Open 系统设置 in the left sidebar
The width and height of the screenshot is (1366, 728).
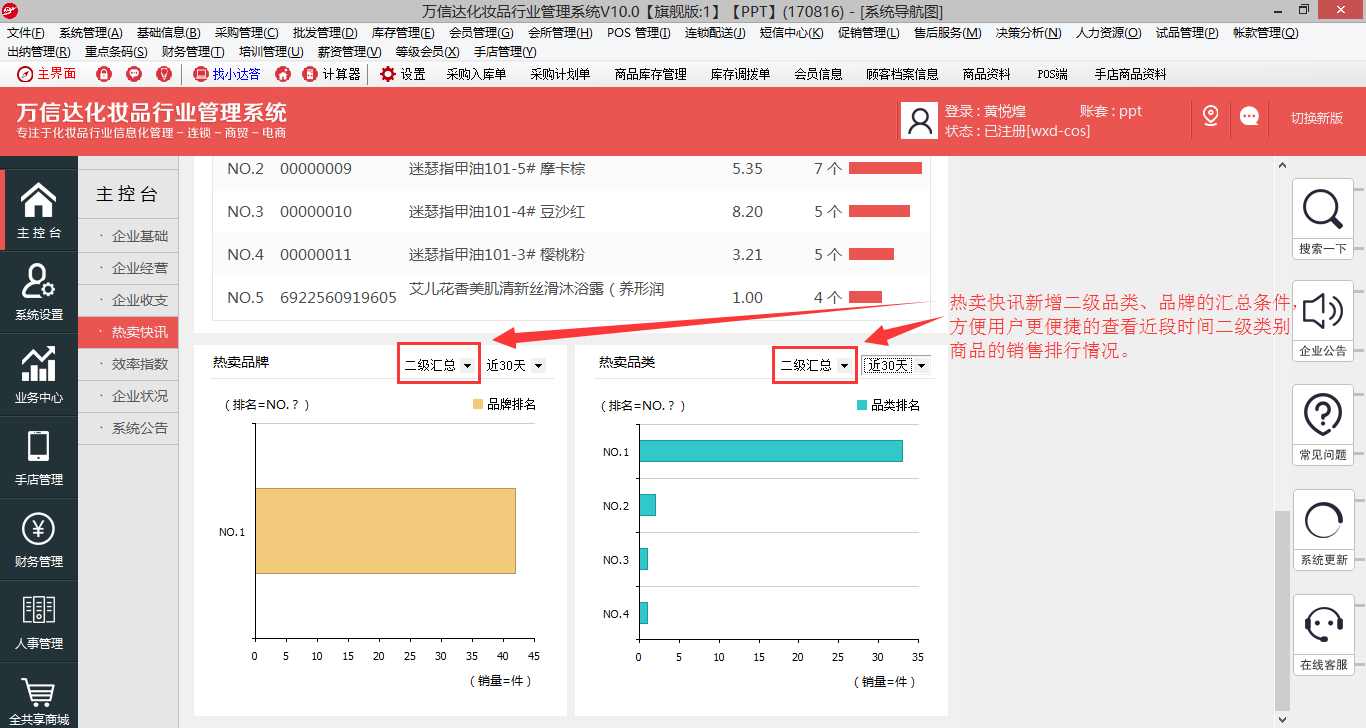(39, 292)
